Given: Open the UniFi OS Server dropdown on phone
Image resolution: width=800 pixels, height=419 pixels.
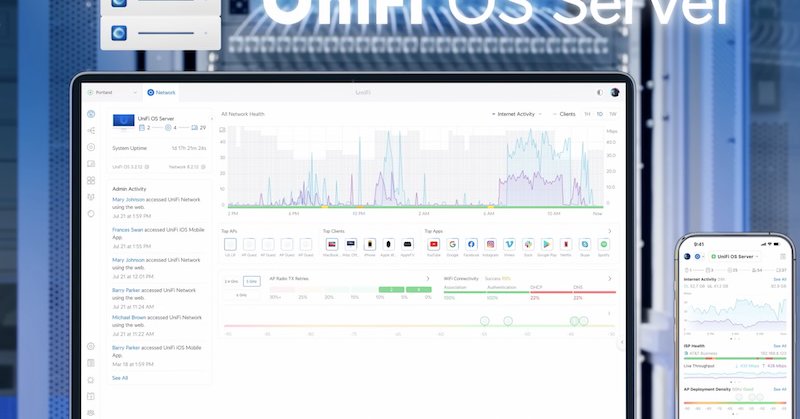Looking at the screenshot, I should 735,256.
